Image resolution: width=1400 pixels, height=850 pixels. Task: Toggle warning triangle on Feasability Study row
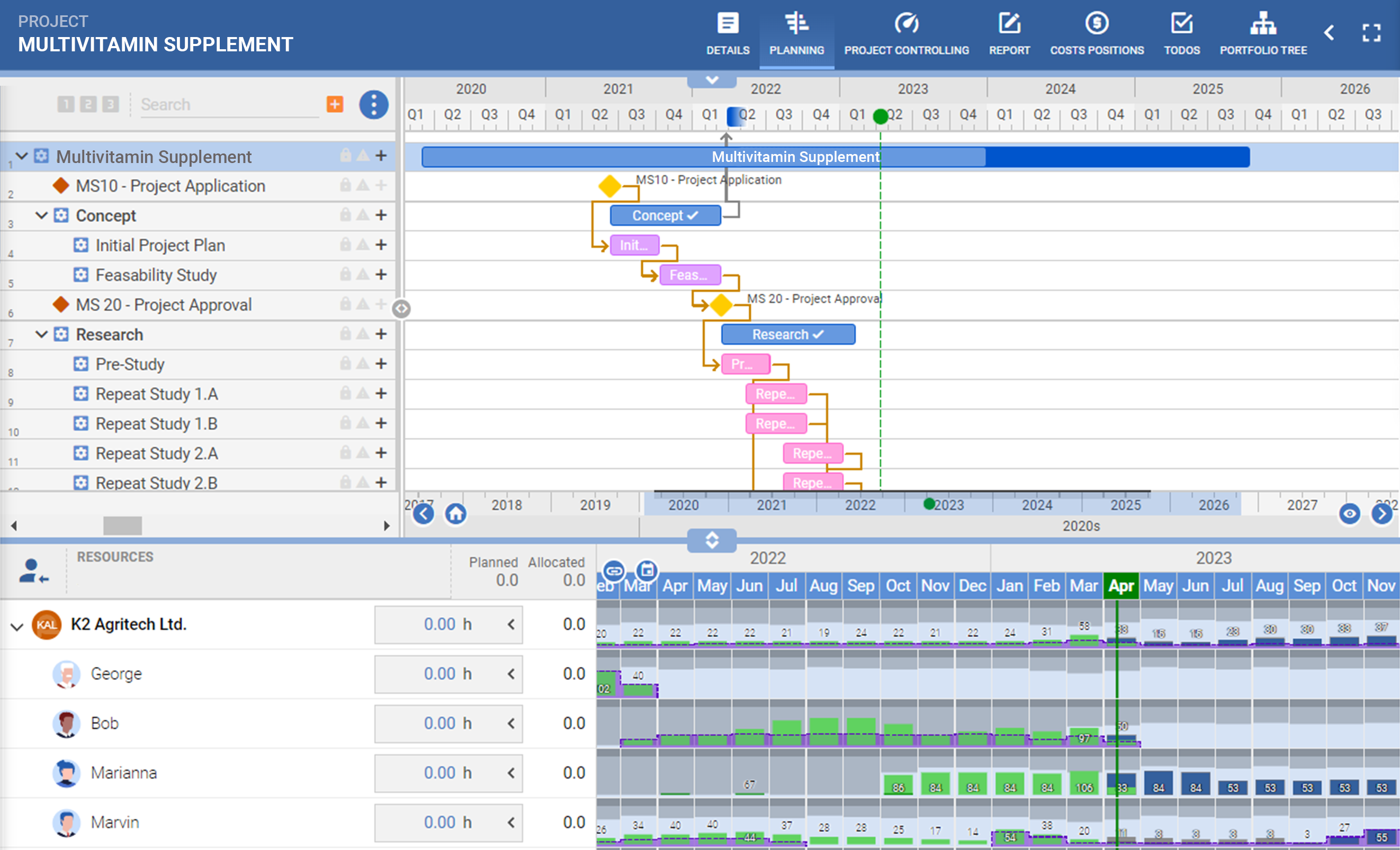point(363,275)
